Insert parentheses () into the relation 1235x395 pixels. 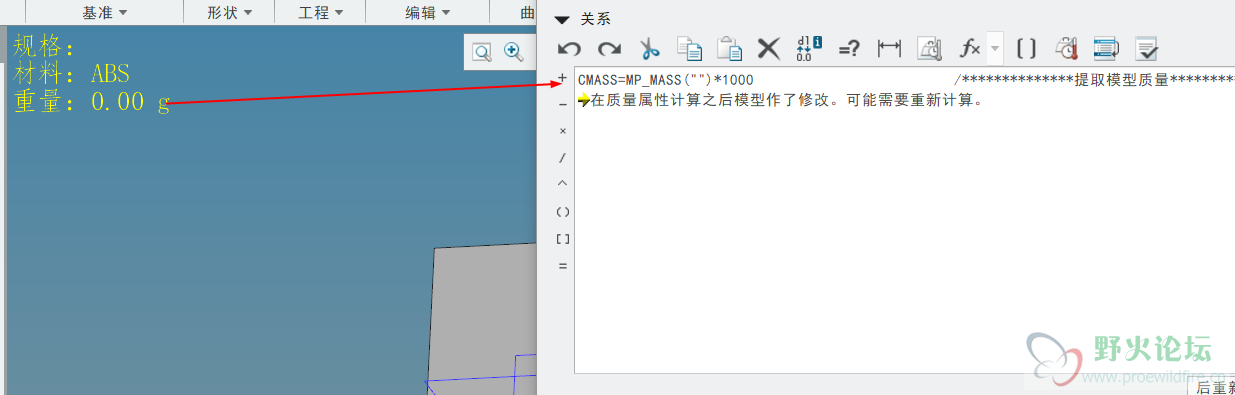[562, 212]
